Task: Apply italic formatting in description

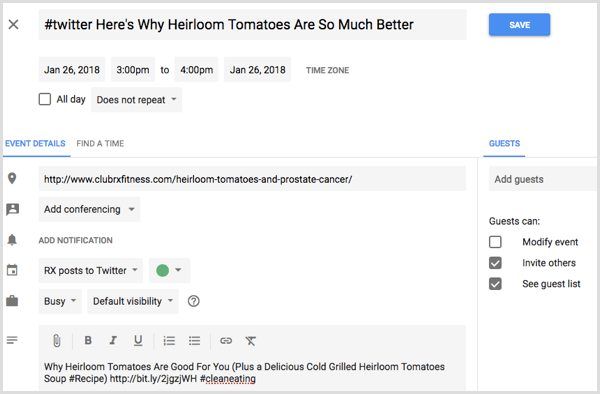Action: coord(113,340)
